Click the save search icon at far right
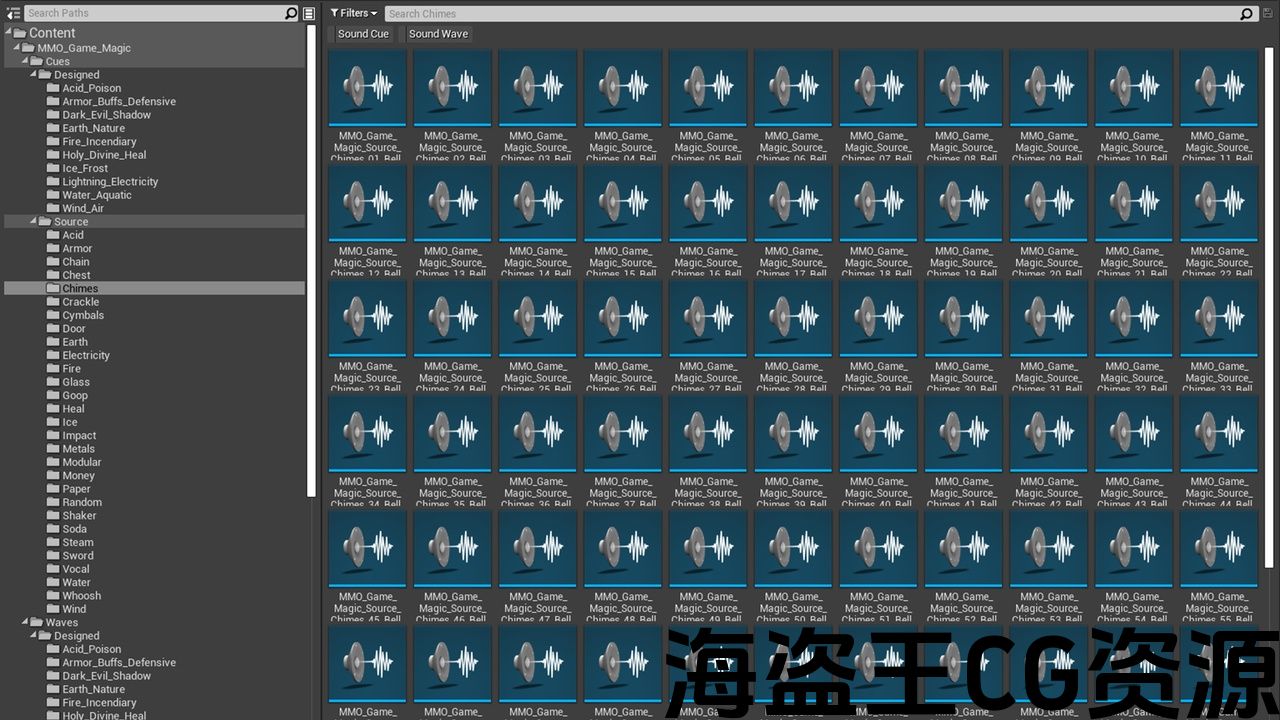 pos(1268,14)
